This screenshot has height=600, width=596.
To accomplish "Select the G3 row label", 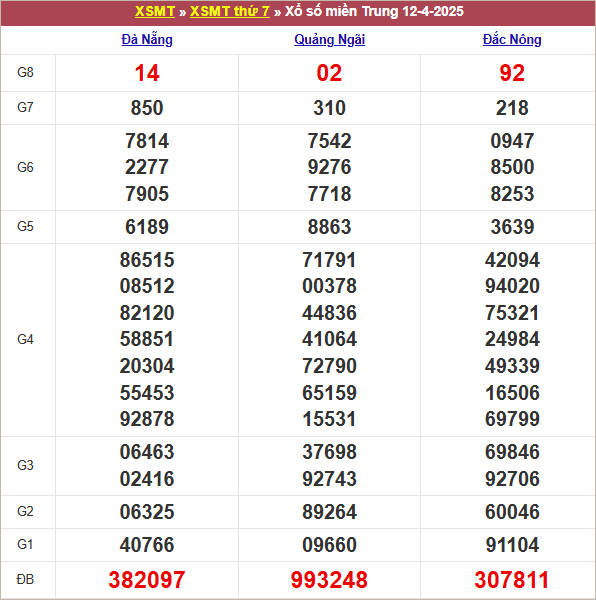I will click(x=25, y=465).
